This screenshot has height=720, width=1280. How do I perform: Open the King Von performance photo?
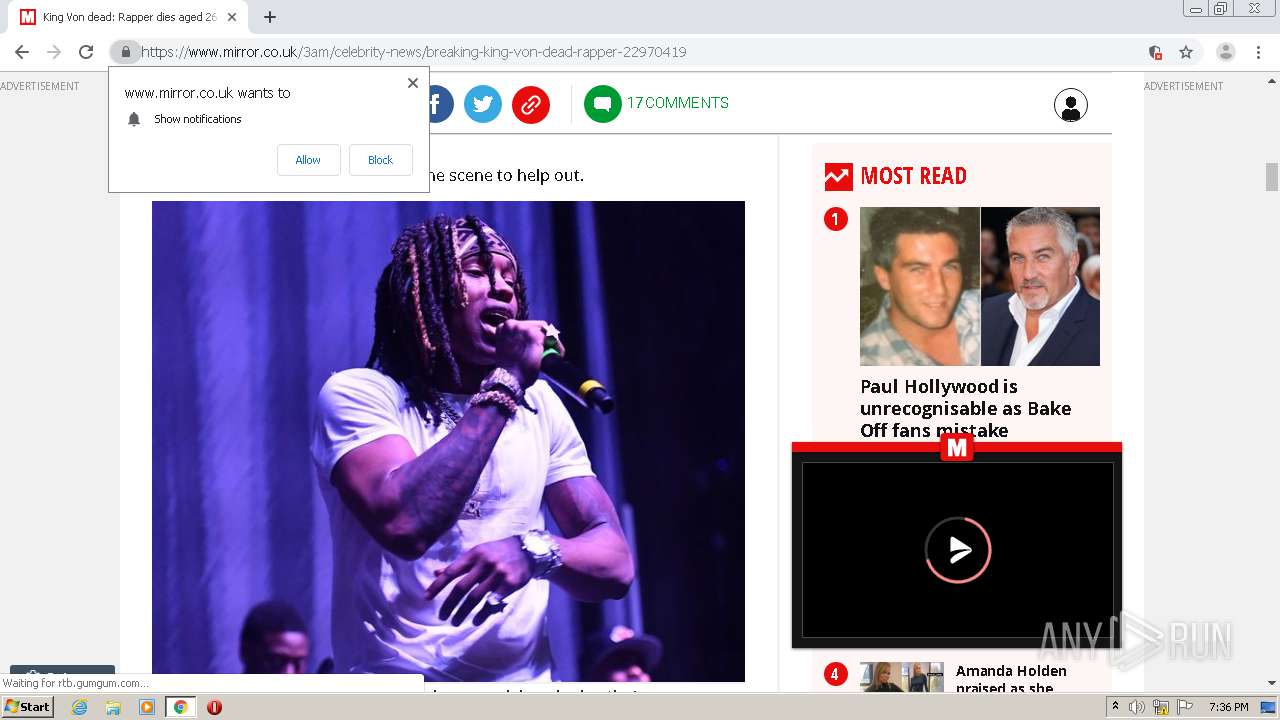[x=448, y=441]
